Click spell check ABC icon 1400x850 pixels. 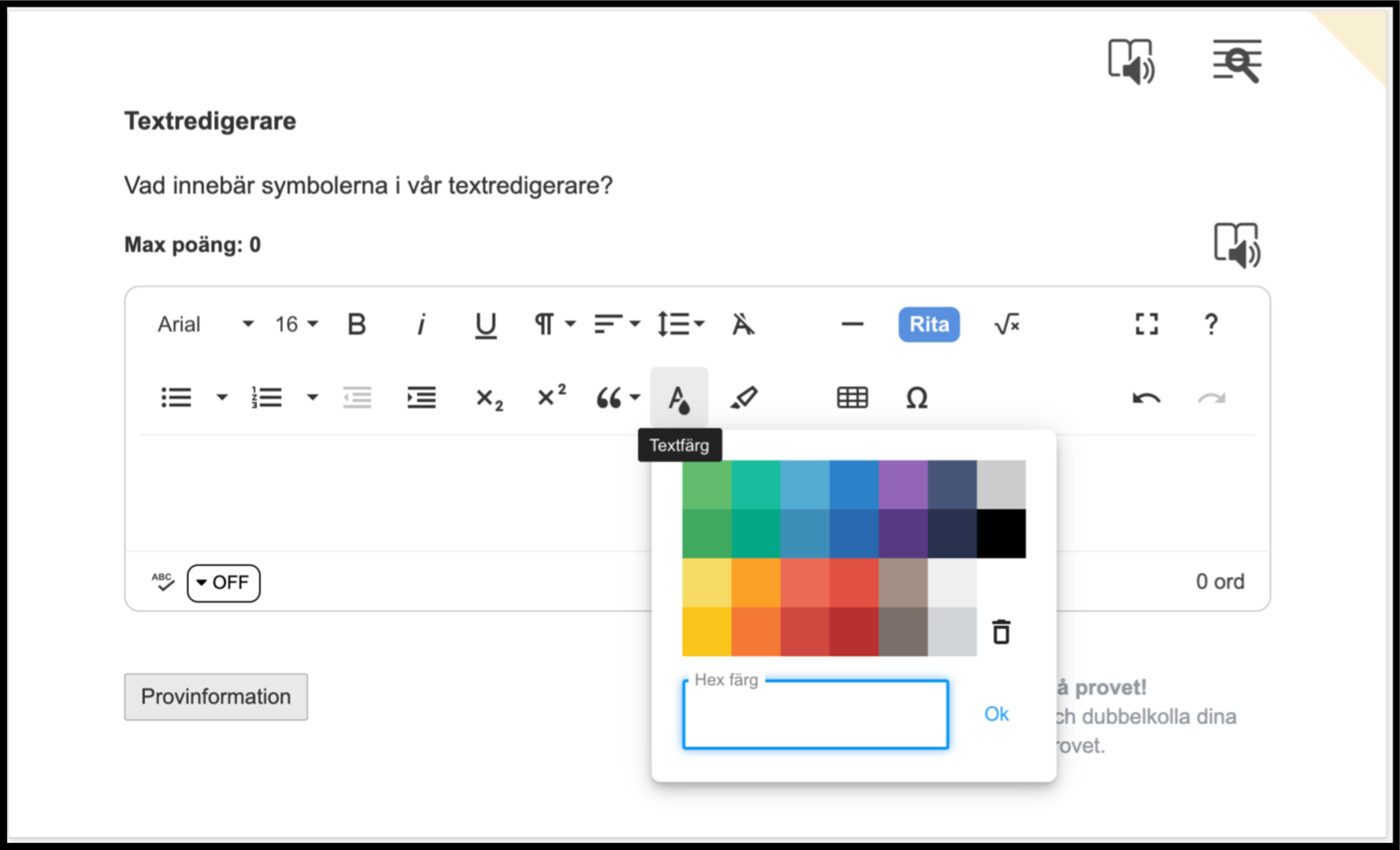coord(163,582)
